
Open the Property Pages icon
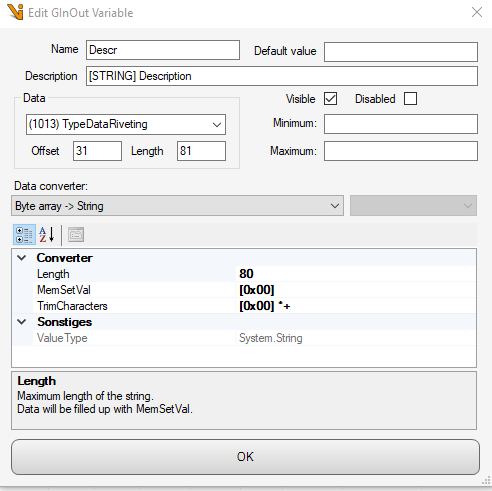pos(76,235)
